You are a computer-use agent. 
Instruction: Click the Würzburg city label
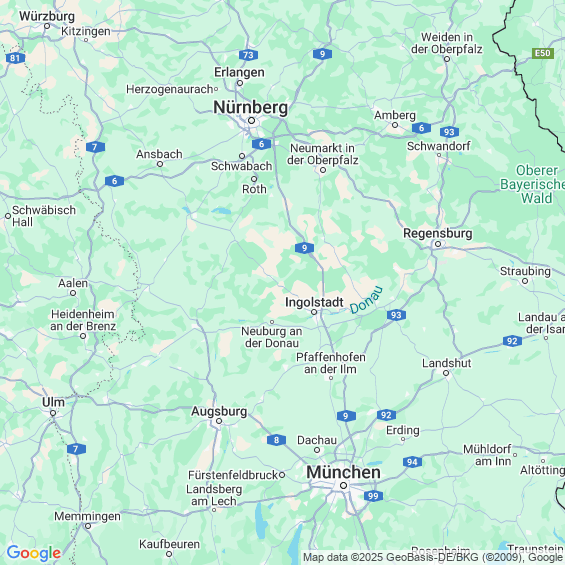47,16
